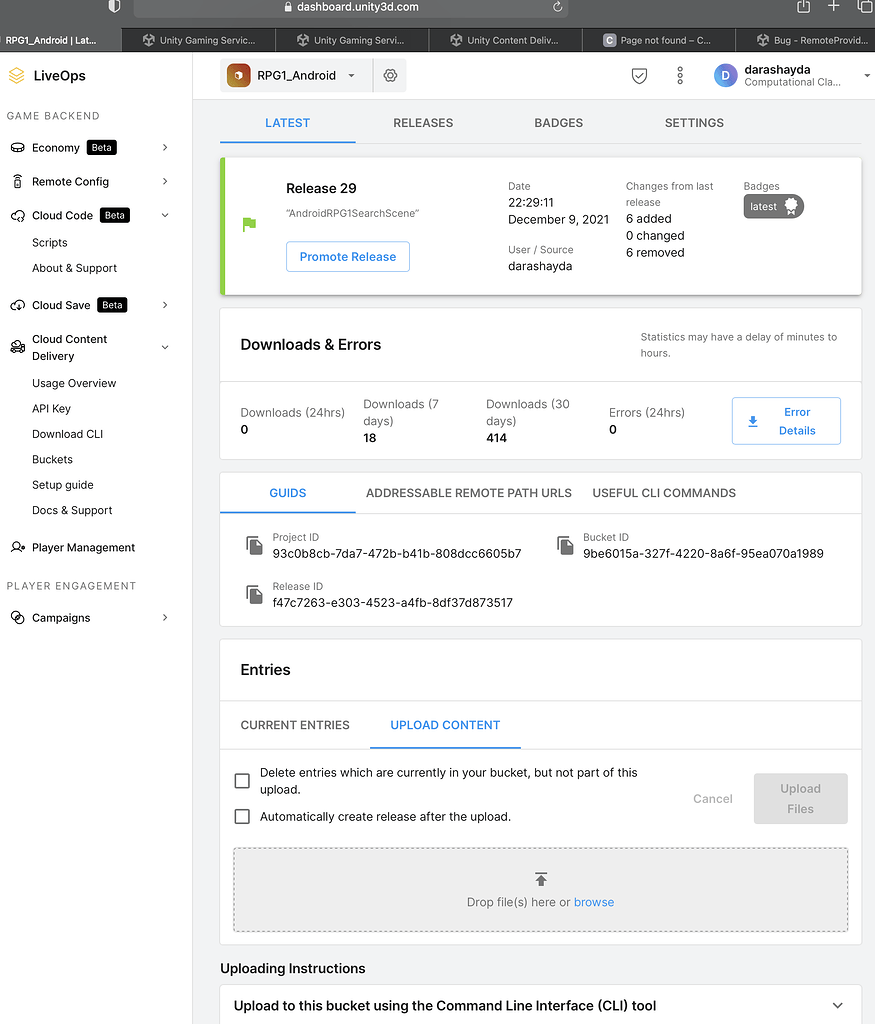This screenshot has height=1024, width=875.
Task: Select the Cloud Content Delivery icon
Action: [x=18, y=347]
